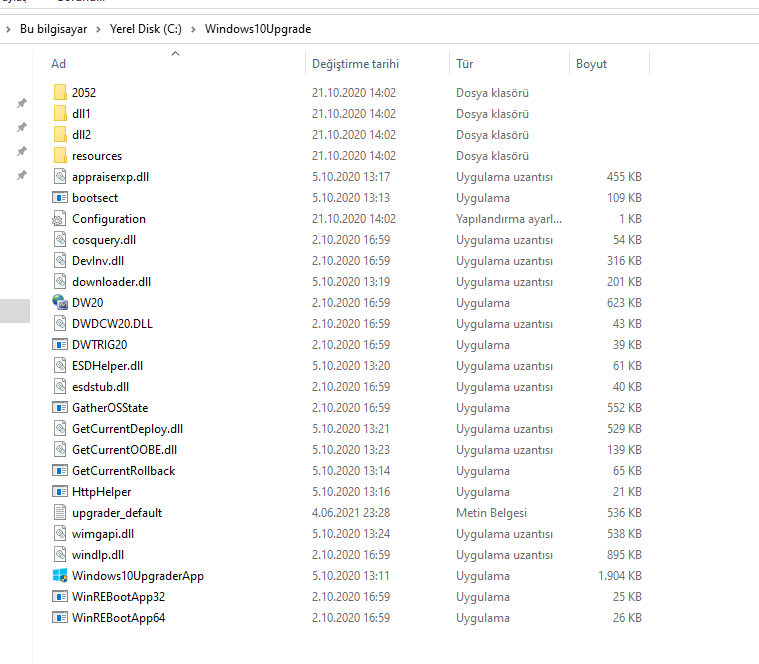759x664 pixels.
Task: Click the bootsect application icon
Action: click(60, 197)
